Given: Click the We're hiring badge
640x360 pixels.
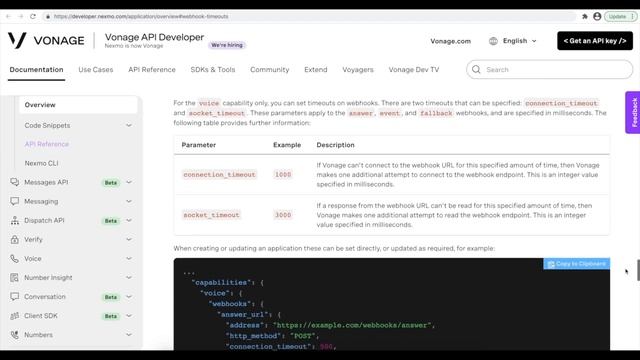Looking at the screenshot, I should point(227,45).
